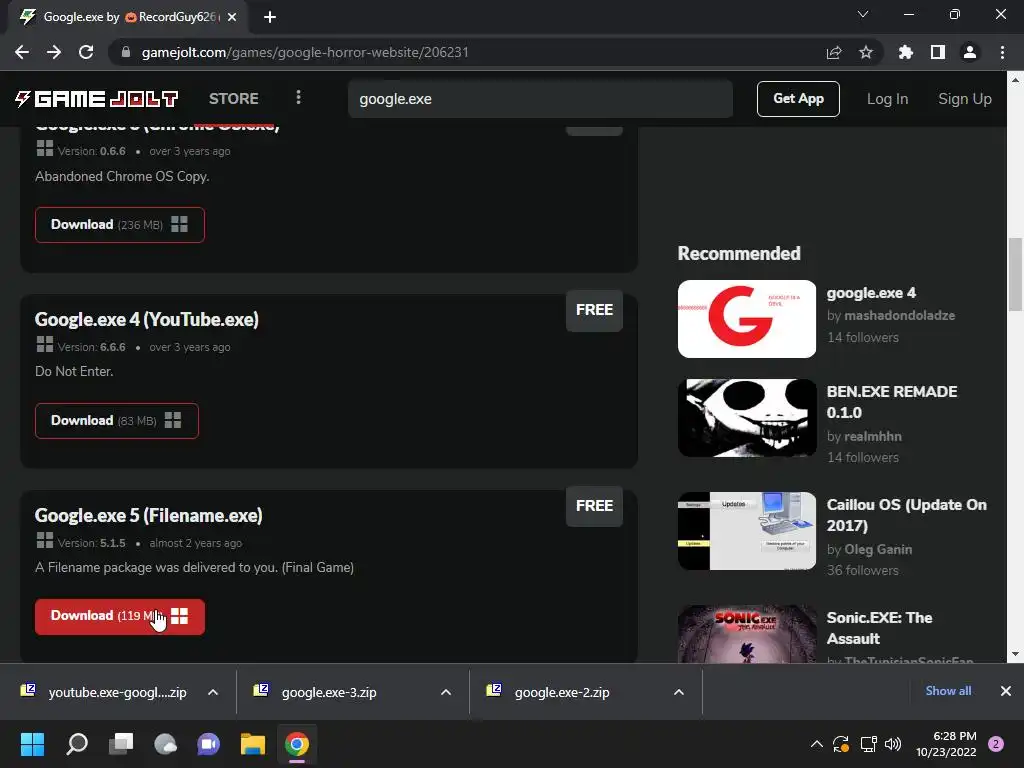Open the share this page icon

[834, 52]
